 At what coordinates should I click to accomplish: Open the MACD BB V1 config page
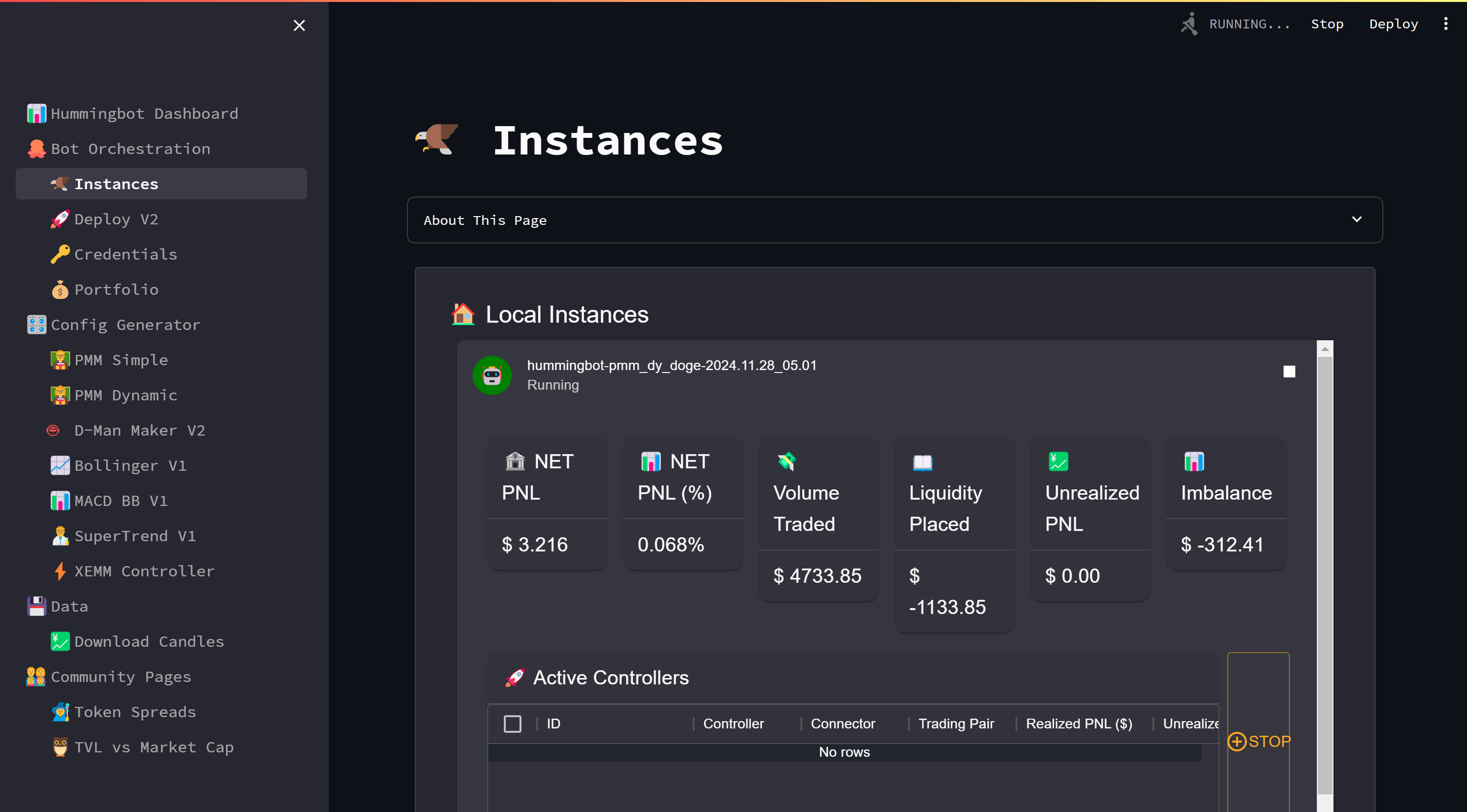(121, 501)
